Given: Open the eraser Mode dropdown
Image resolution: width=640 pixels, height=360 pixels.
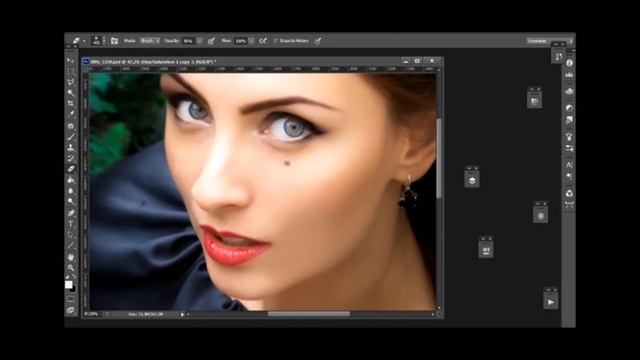Looking at the screenshot, I should pyautogui.click(x=150, y=41).
